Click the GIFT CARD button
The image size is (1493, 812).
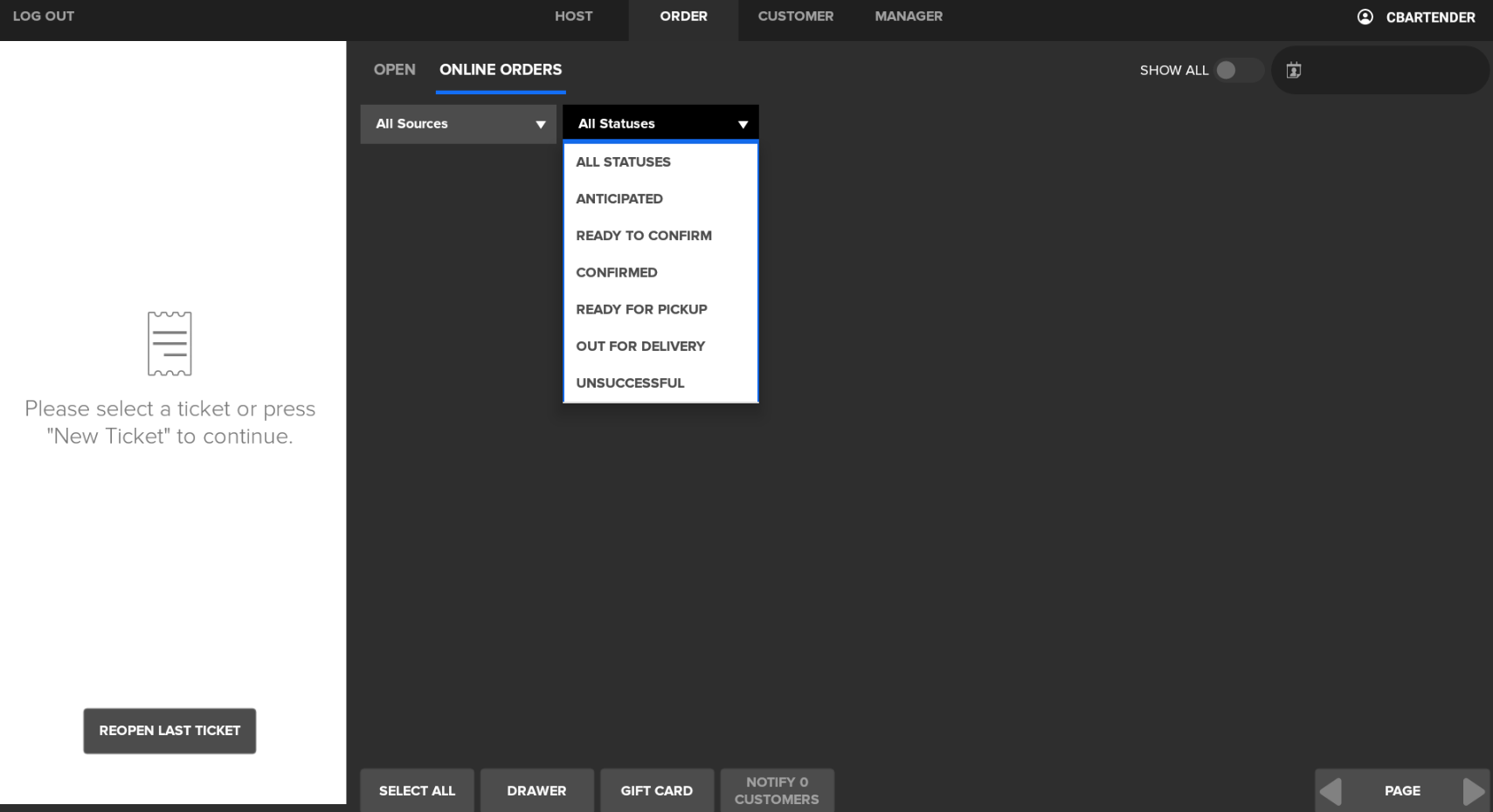tap(656, 790)
